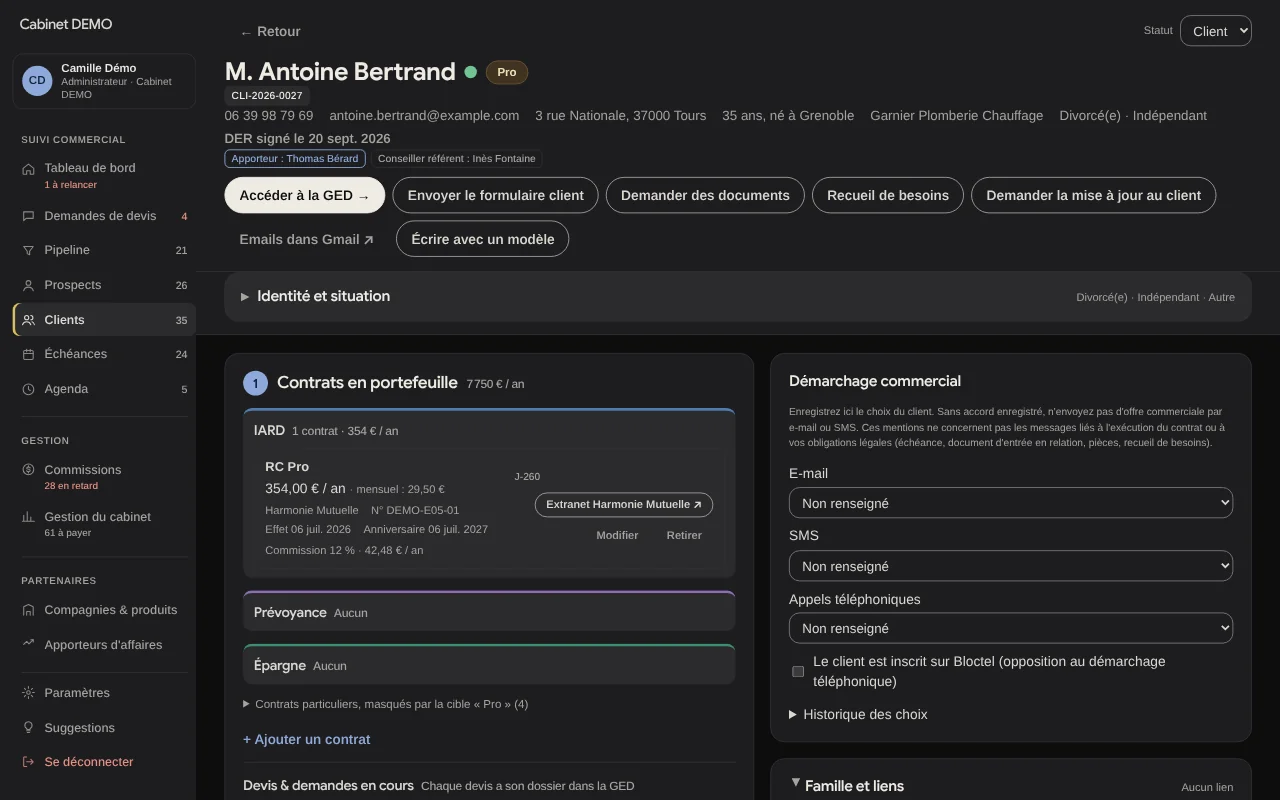Image resolution: width=1280 pixels, height=800 pixels.
Task: Click the Paramètres gear icon
Action: pos(28,693)
